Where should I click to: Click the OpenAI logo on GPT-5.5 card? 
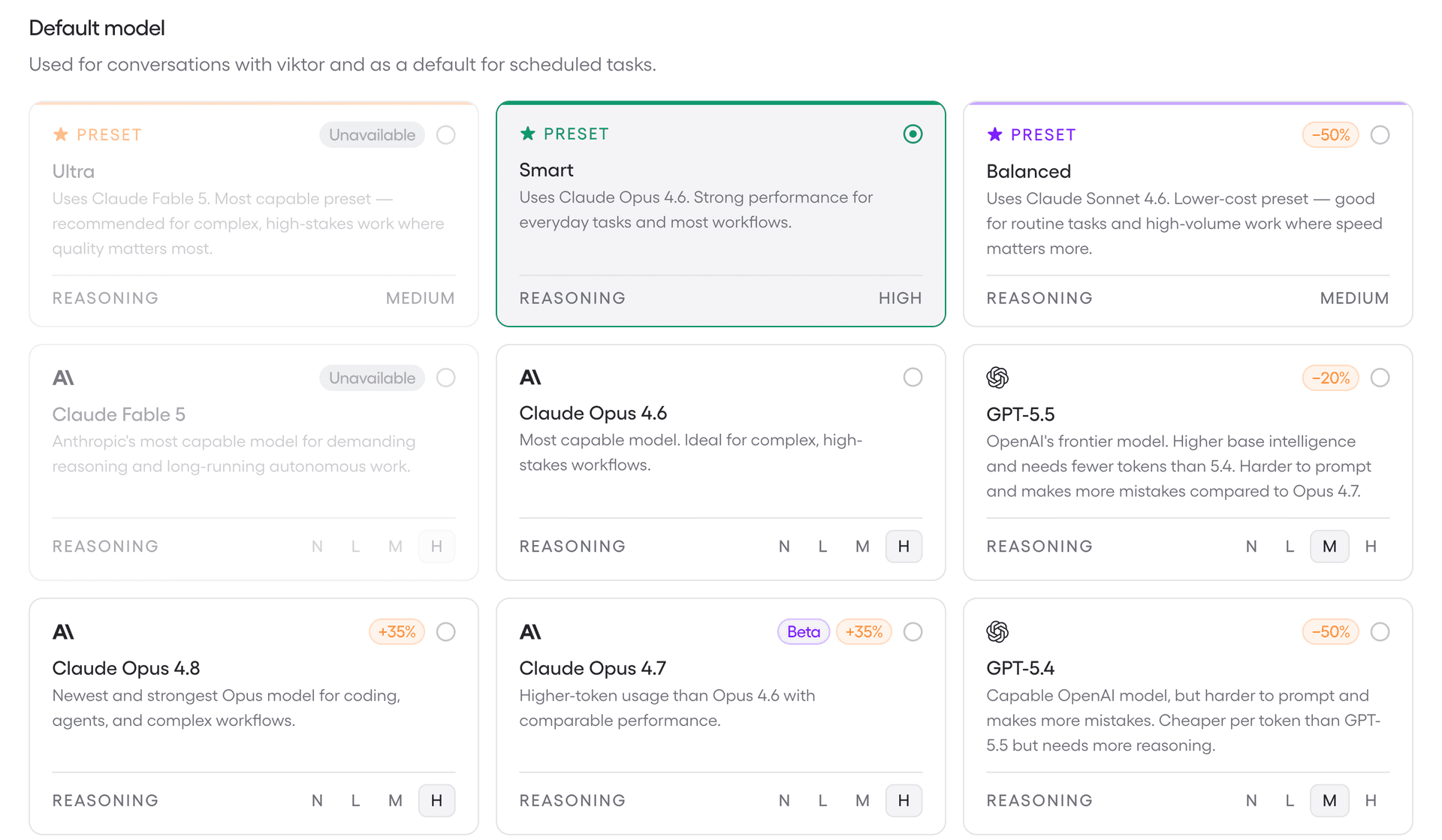point(997,378)
